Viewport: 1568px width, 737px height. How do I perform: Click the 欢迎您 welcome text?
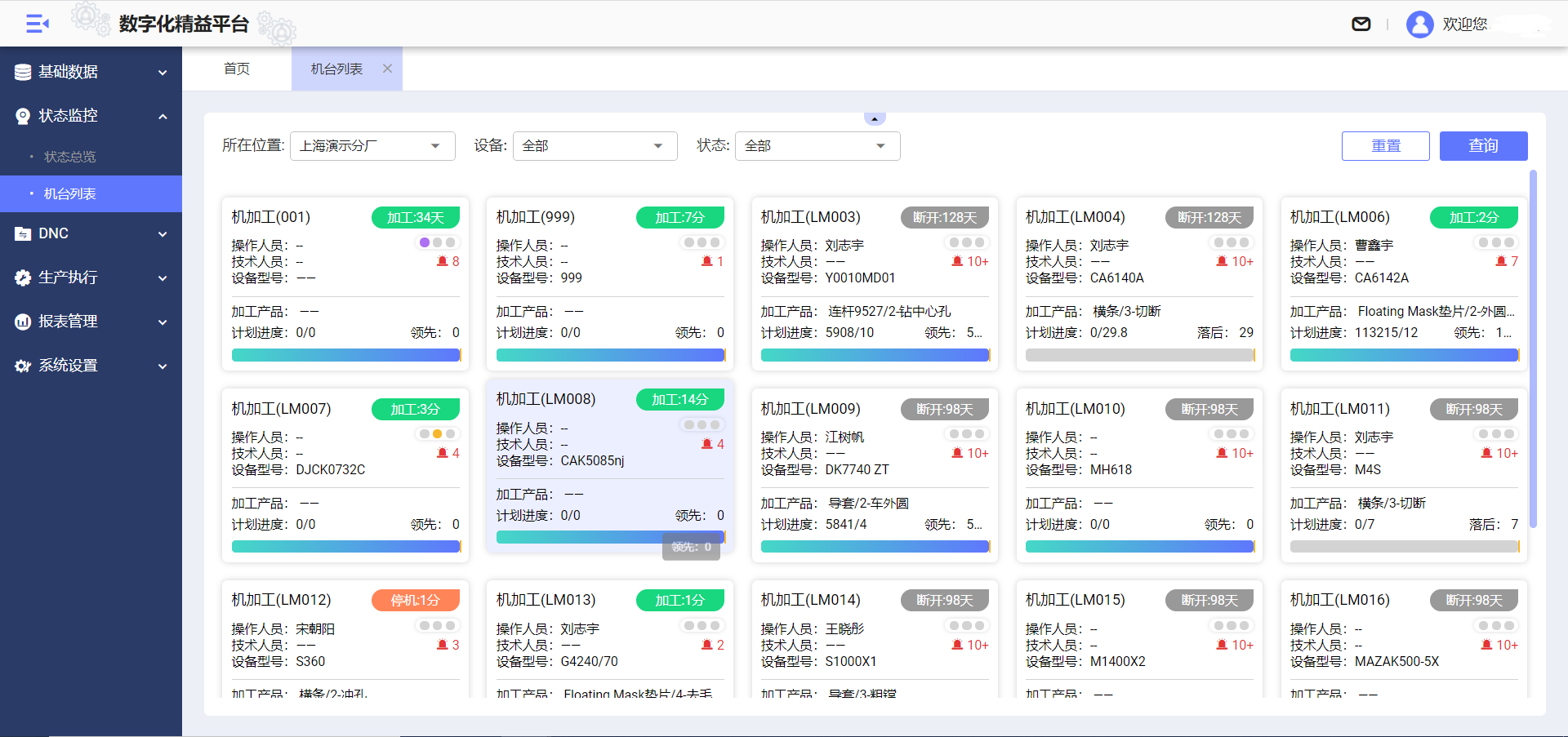(1465, 24)
